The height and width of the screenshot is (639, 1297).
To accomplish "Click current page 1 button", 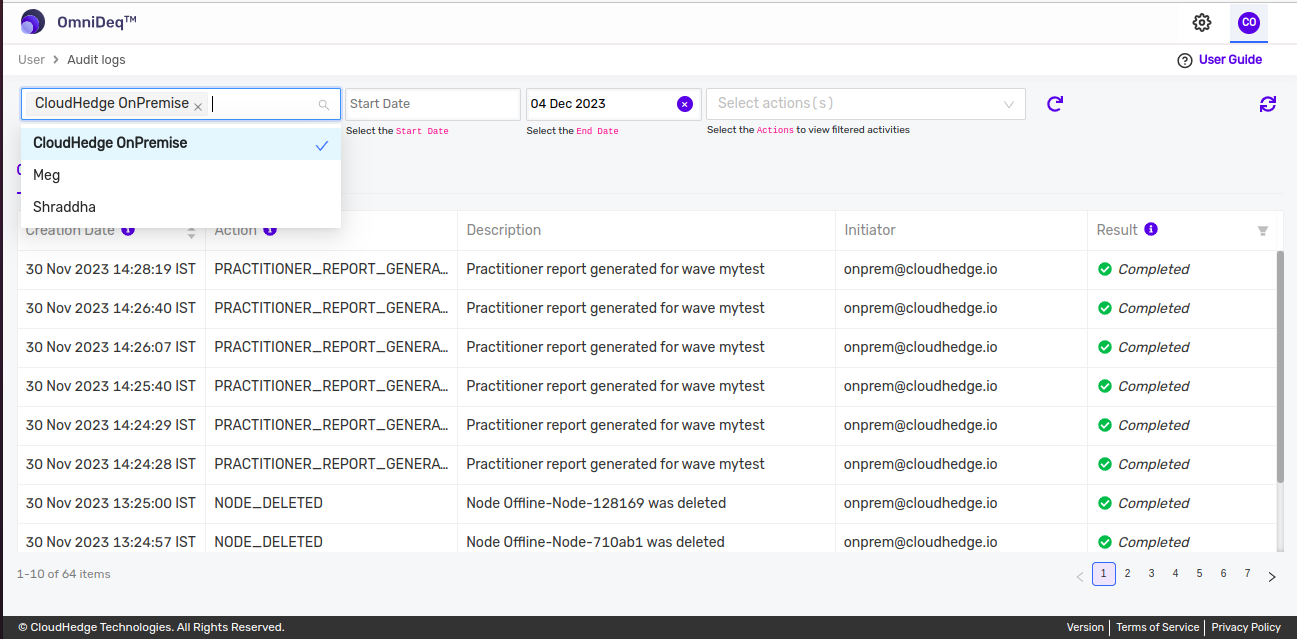I will (x=1104, y=574).
